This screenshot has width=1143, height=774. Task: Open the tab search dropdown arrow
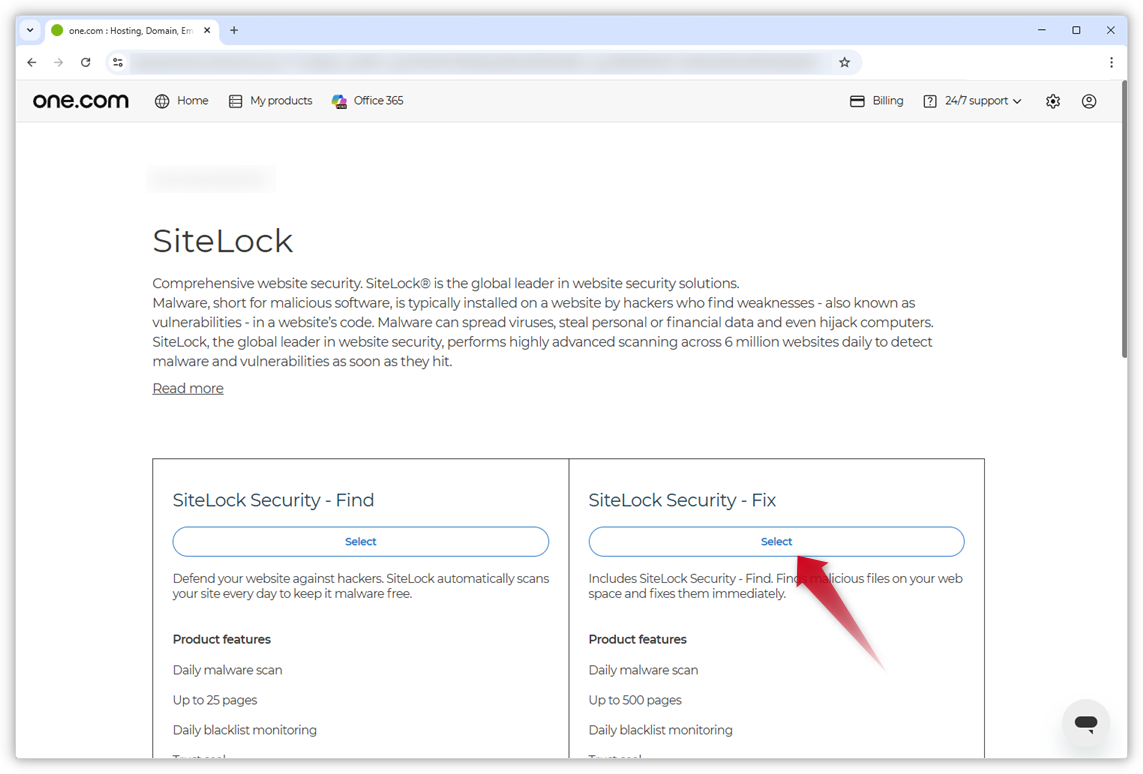point(30,30)
